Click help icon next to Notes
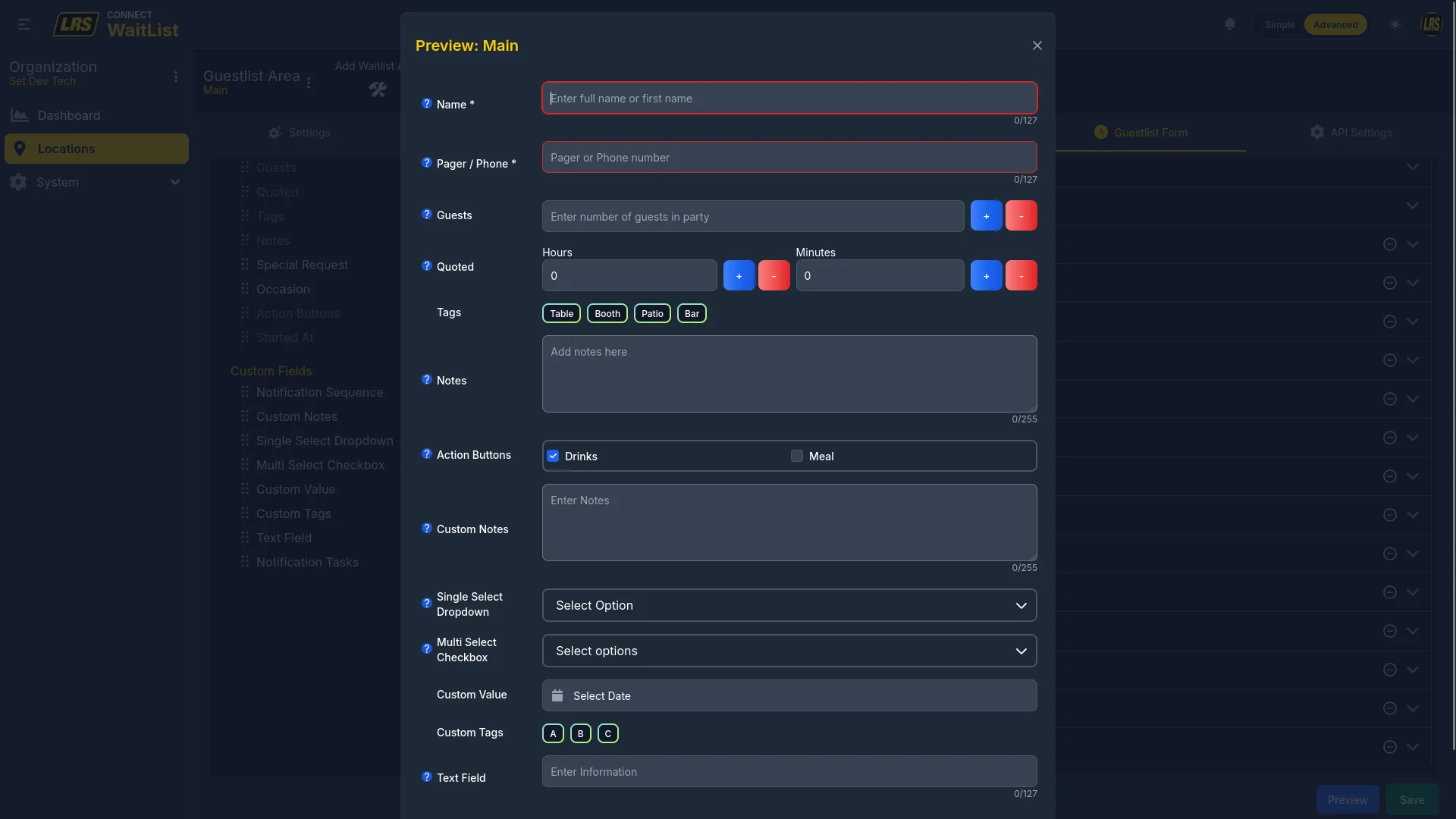 [427, 380]
